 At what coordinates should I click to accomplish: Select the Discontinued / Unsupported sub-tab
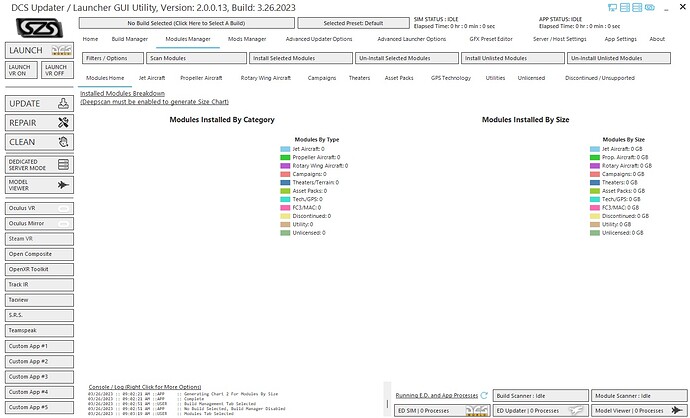pos(600,78)
